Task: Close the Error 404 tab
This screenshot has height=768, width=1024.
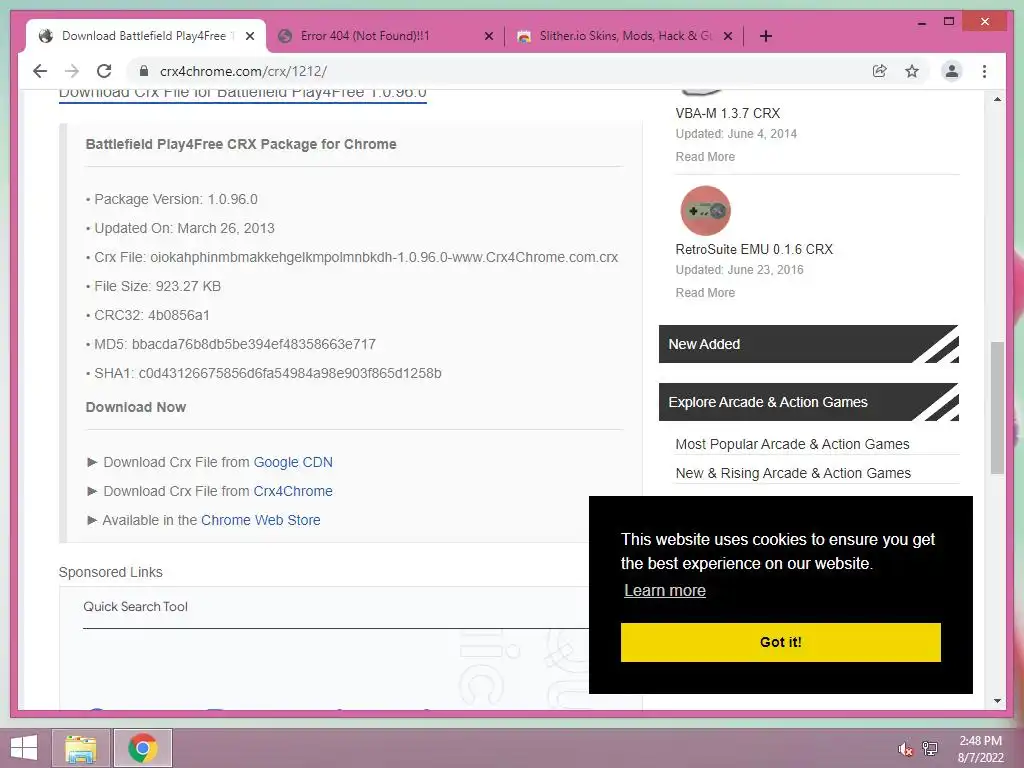Action: pyautogui.click(x=488, y=36)
